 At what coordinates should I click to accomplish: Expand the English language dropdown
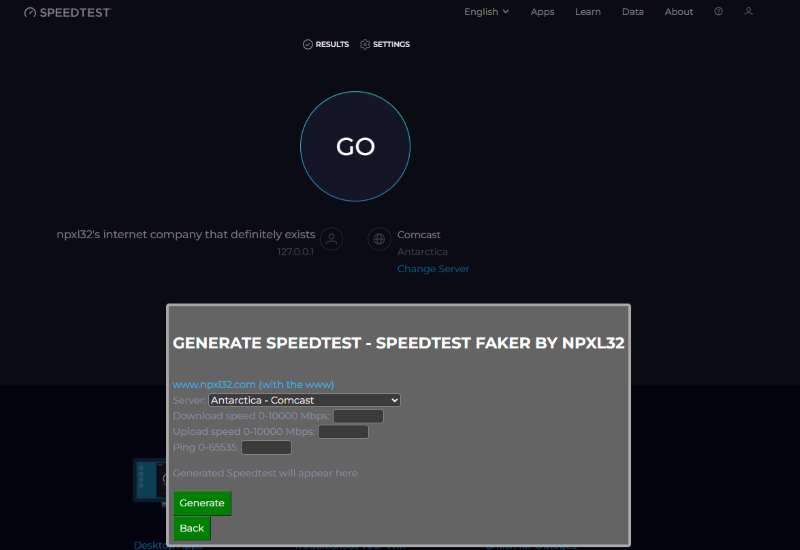point(486,12)
